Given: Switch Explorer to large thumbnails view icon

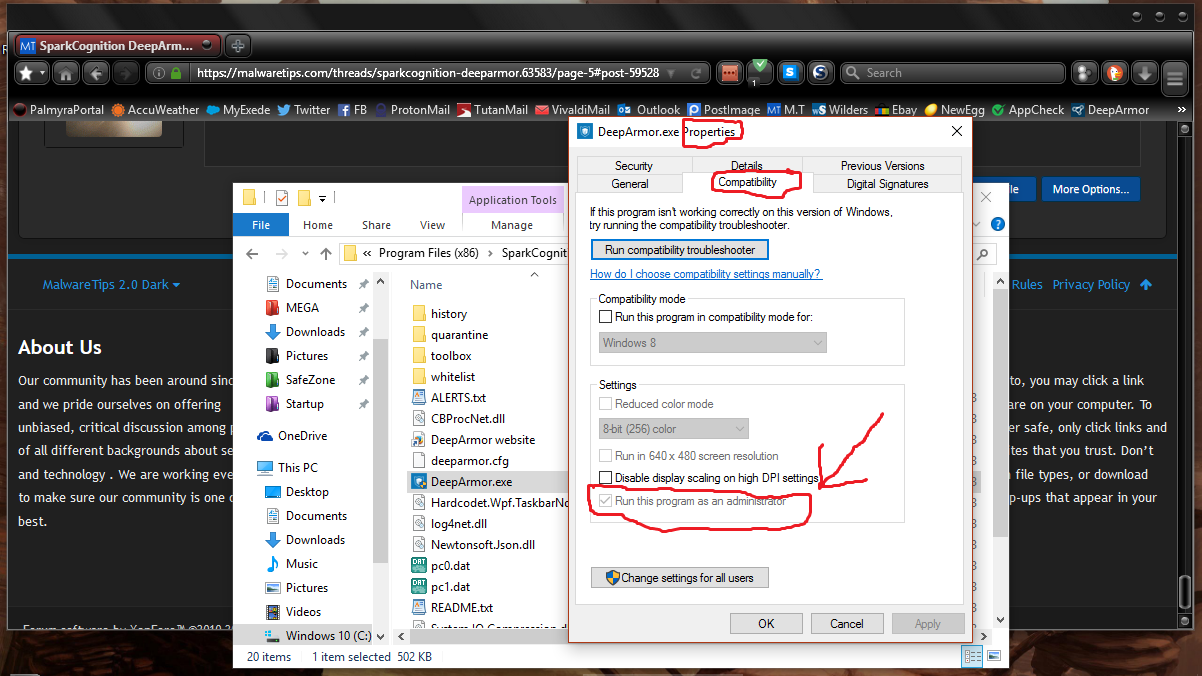Looking at the screenshot, I should point(993,657).
